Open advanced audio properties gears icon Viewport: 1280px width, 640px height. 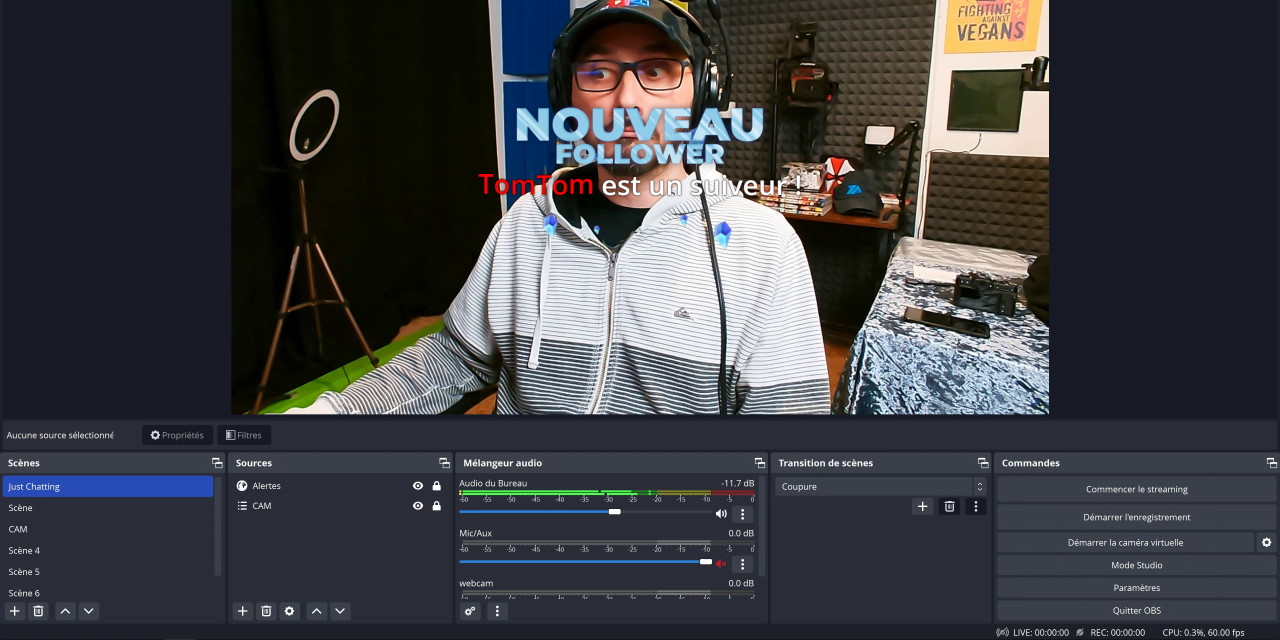[470, 611]
